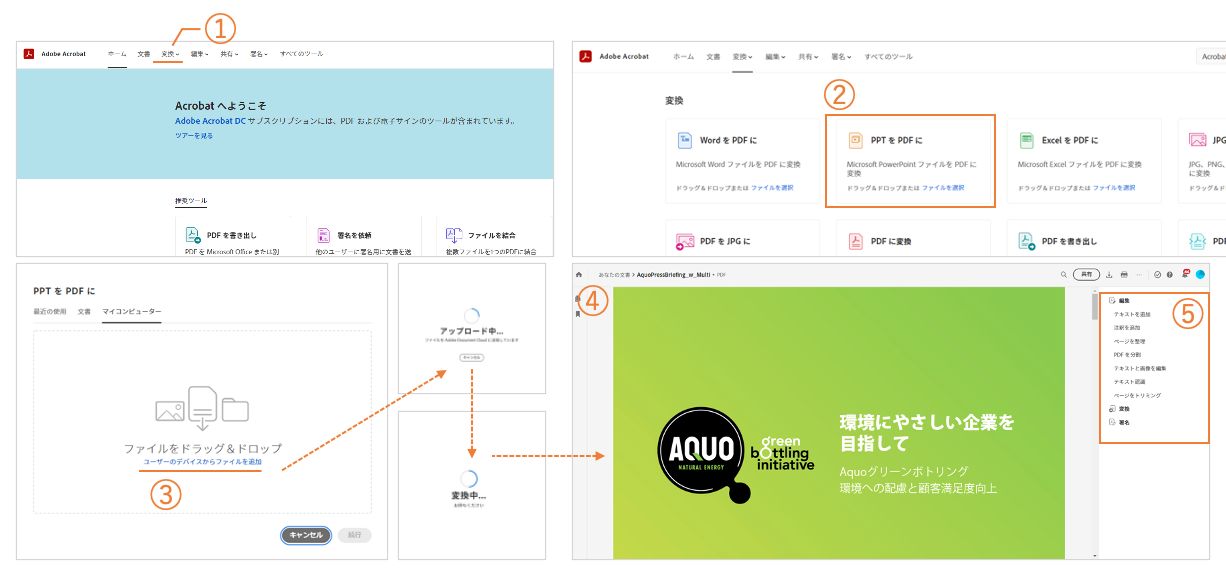Click the 署名 section icon in the right panel
Image resolution: width=1226 pixels, height=577 pixels.
(1112, 422)
